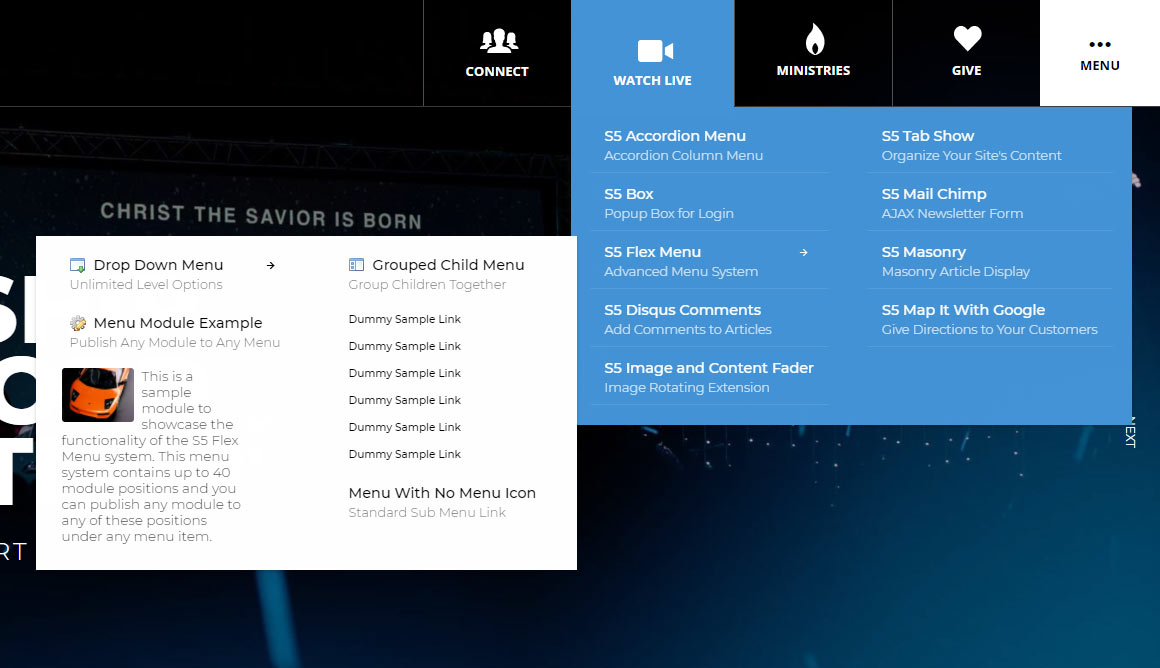Click the orange car thumbnail
1160x668 pixels.
(97, 394)
